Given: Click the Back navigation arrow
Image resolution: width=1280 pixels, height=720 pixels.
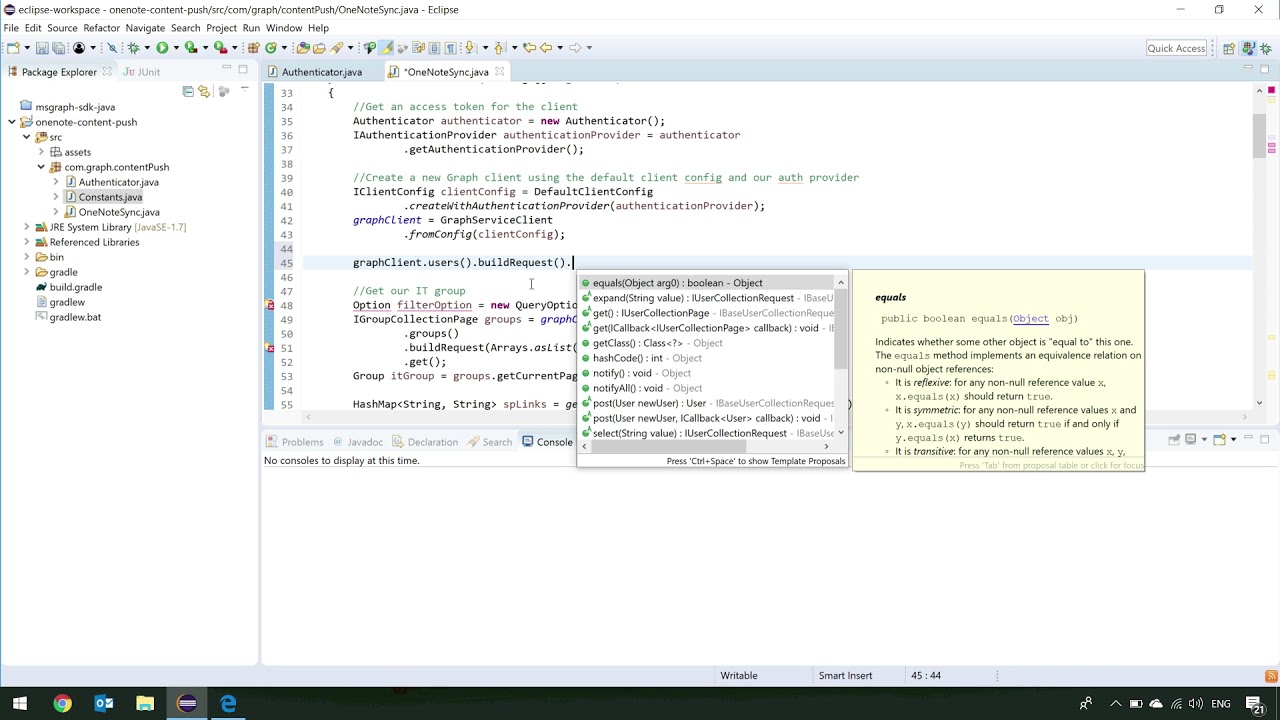Looking at the screenshot, I should coord(547,48).
